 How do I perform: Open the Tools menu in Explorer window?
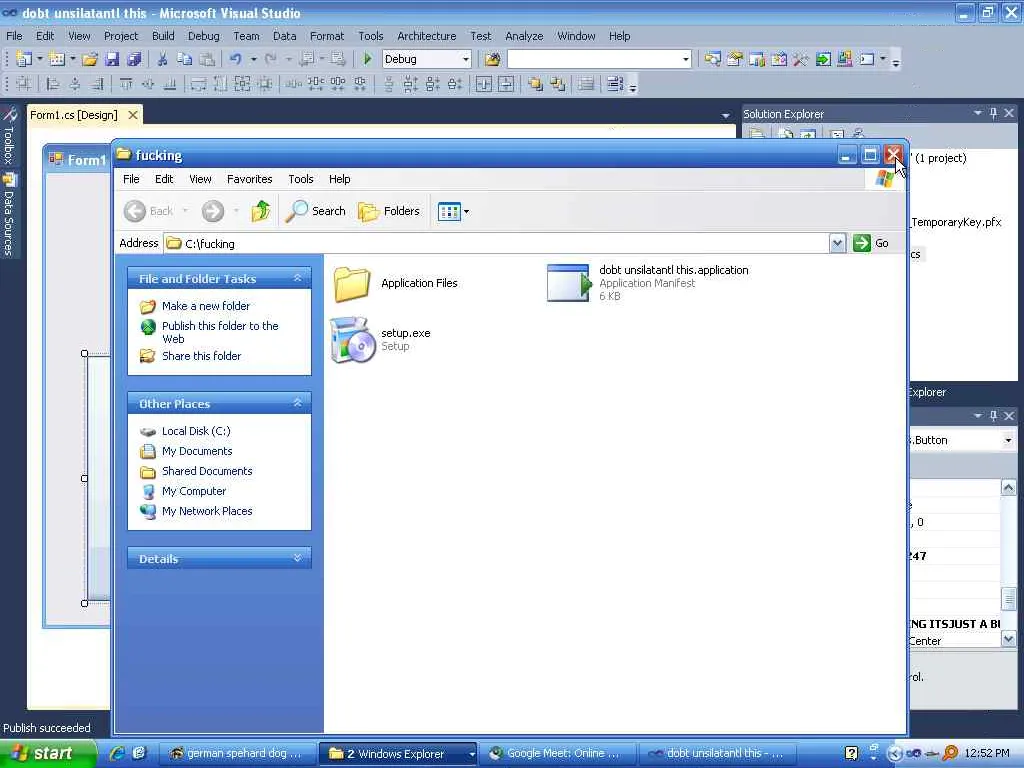point(301,179)
